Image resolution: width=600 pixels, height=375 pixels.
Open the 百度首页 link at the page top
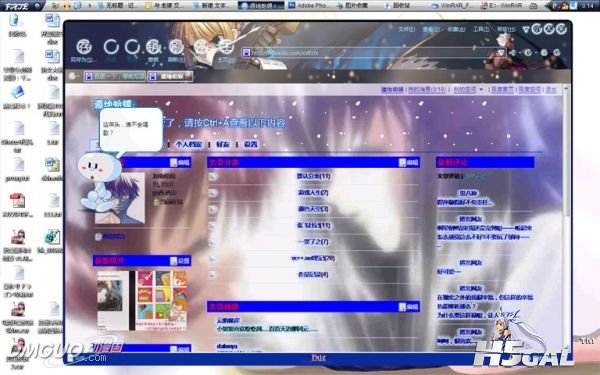(x=502, y=90)
